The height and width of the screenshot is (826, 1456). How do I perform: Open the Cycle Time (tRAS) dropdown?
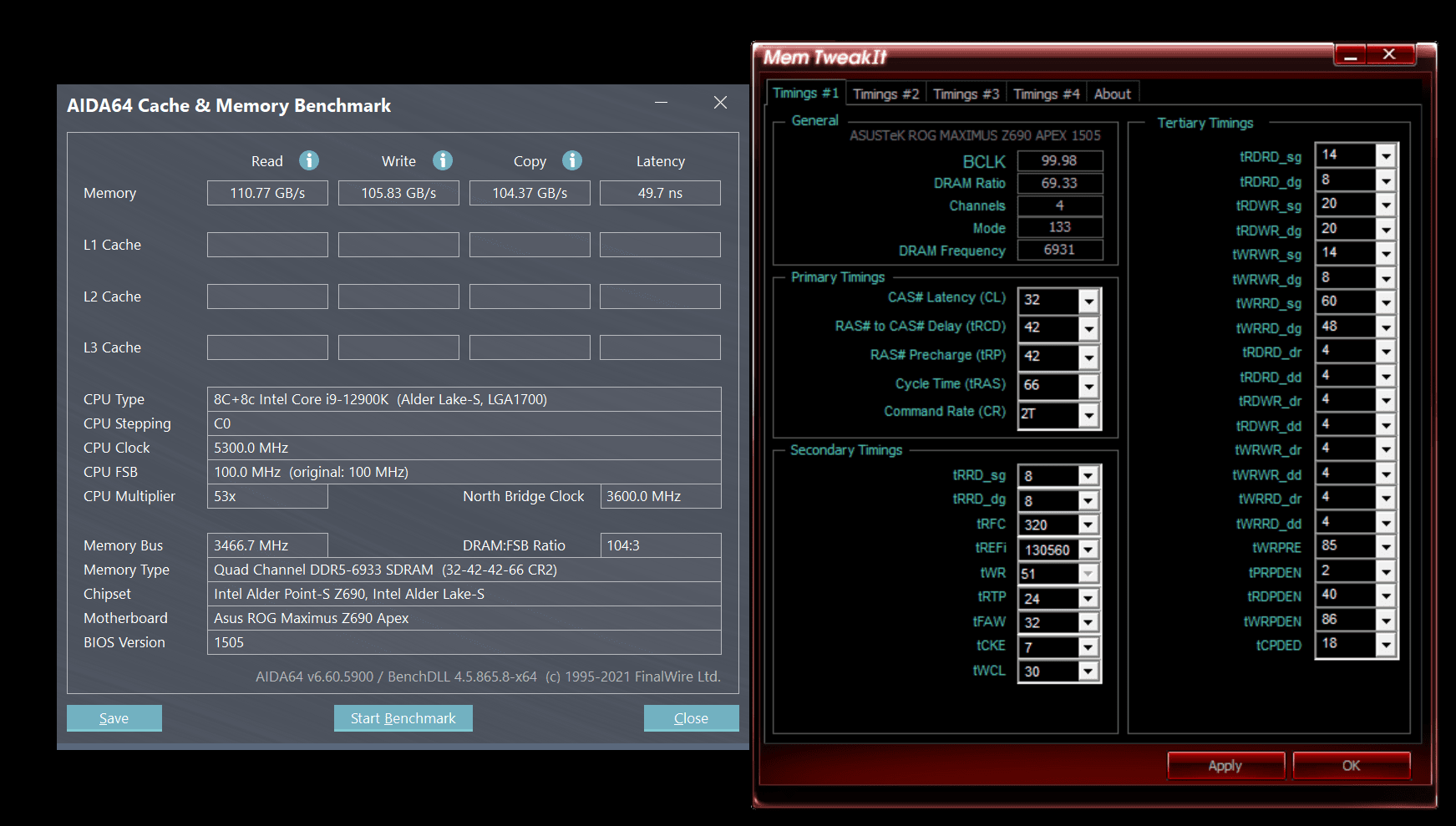pos(1088,386)
